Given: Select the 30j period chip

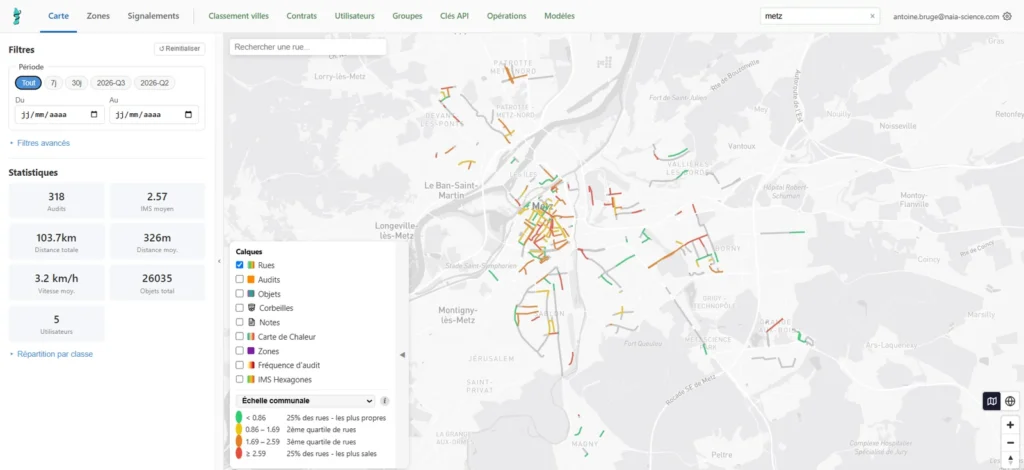Looking at the screenshot, I should [76, 83].
